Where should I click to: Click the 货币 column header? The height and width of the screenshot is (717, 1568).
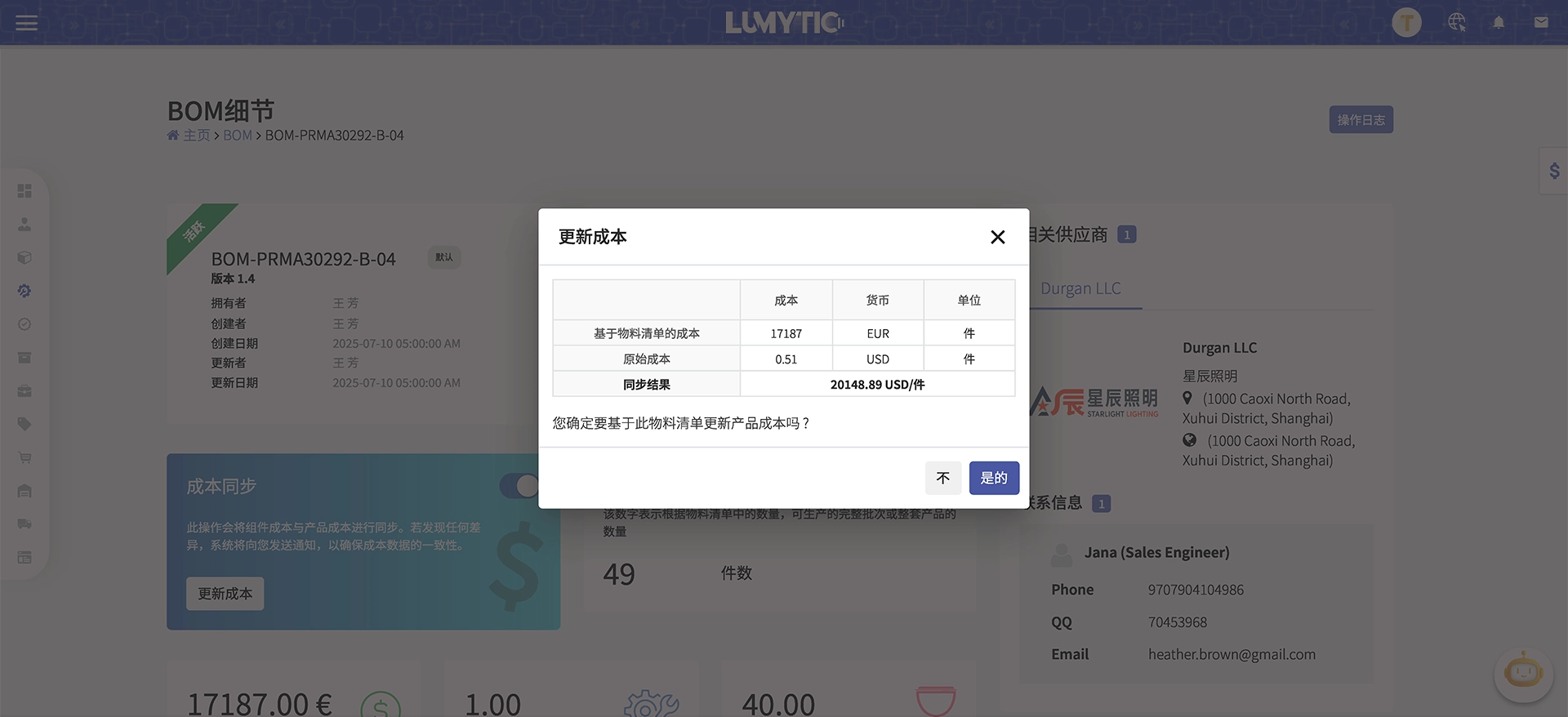tap(878, 301)
